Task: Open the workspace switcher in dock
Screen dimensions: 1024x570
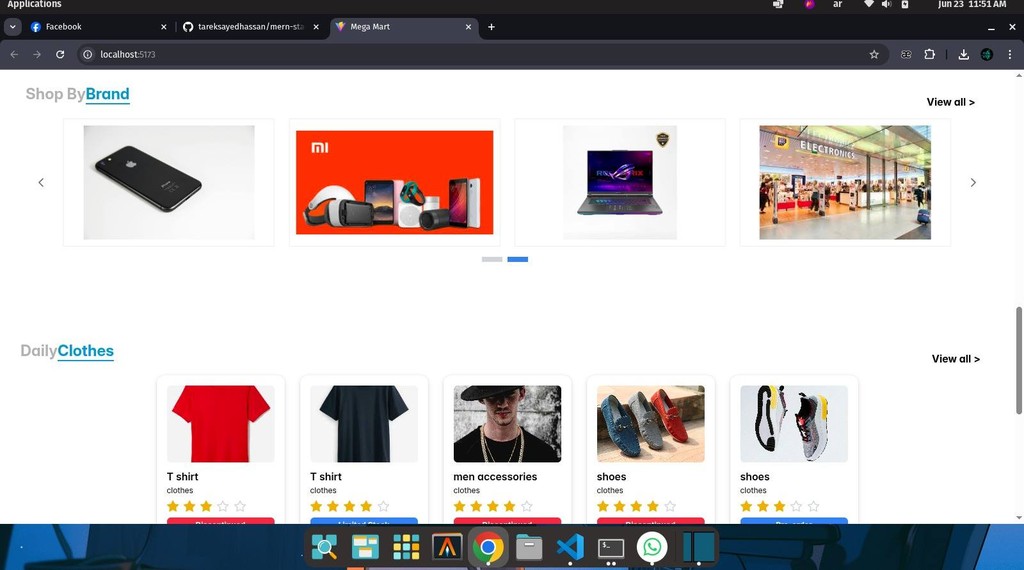Action: tap(698, 547)
